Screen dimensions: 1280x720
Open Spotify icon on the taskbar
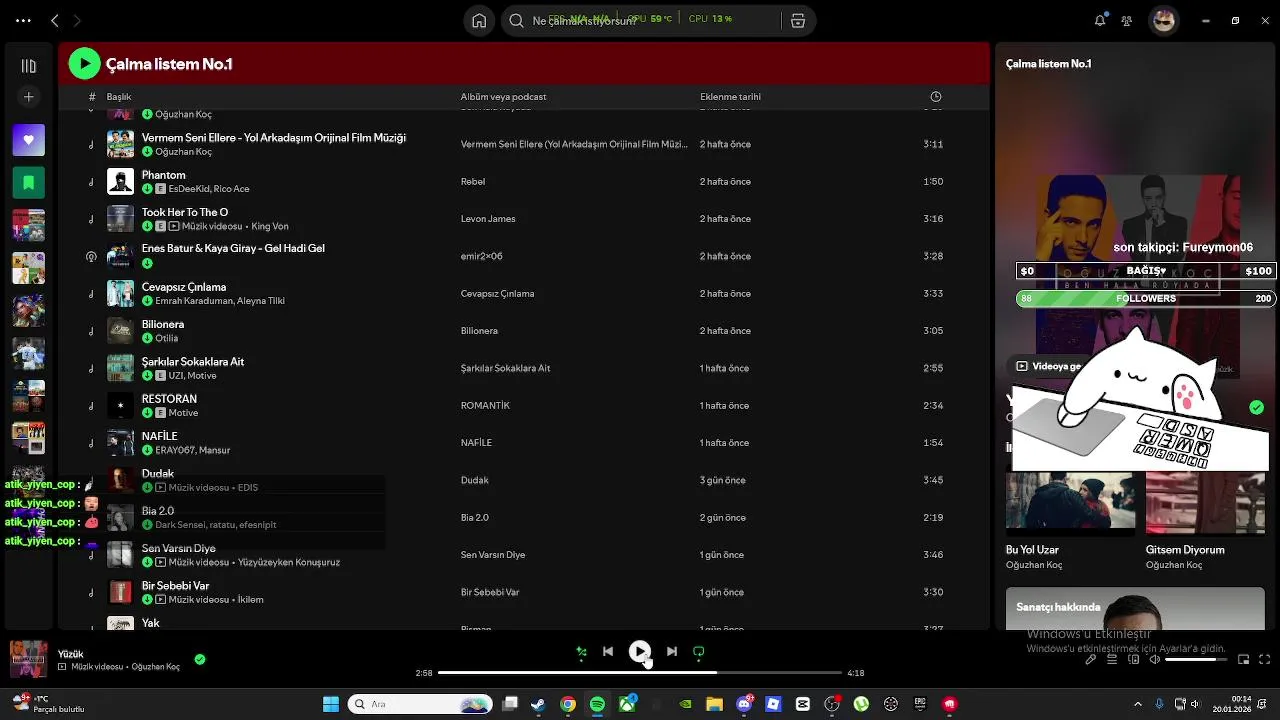click(x=597, y=704)
